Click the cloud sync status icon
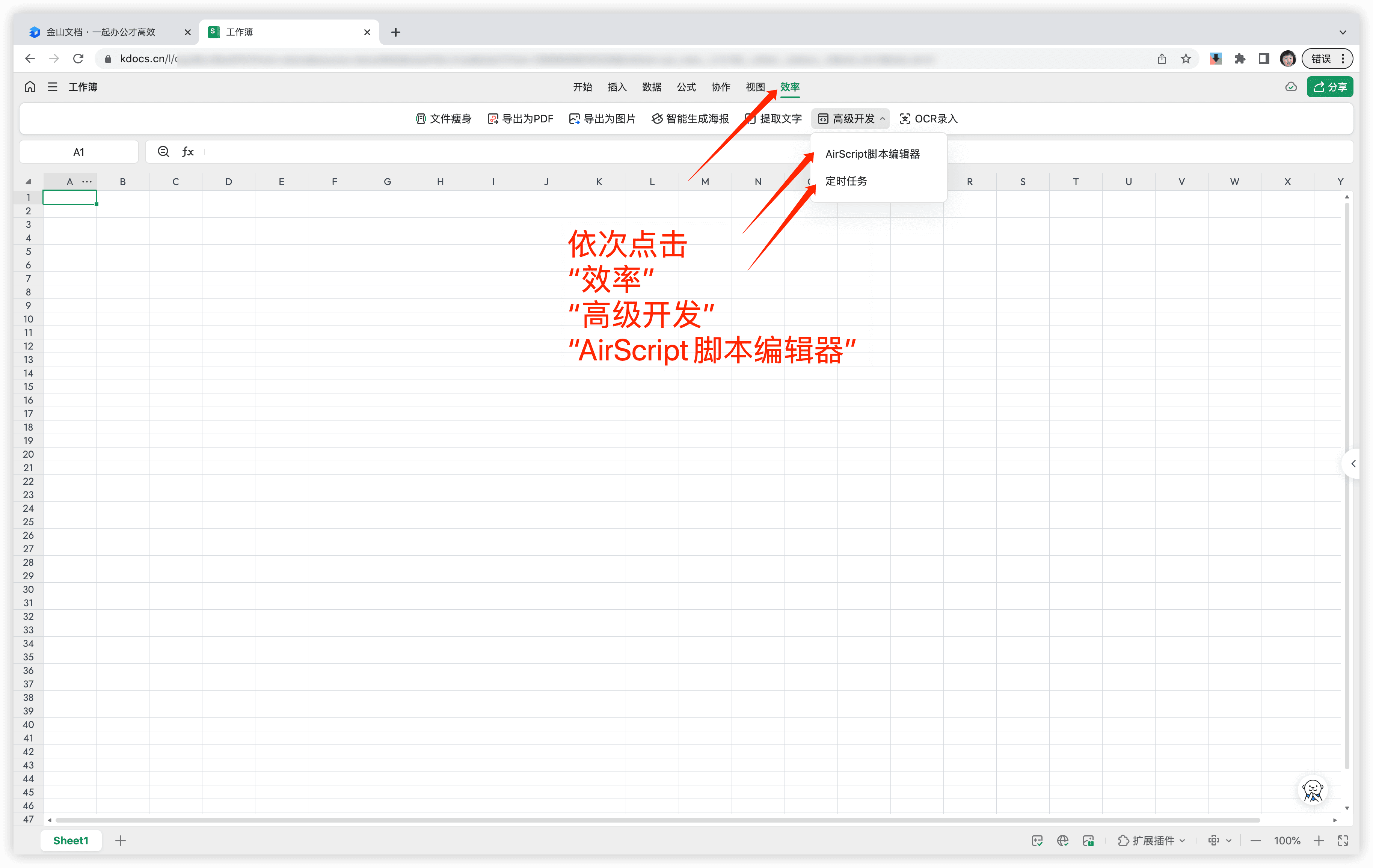This screenshot has height=868, width=1373. (x=1291, y=87)
